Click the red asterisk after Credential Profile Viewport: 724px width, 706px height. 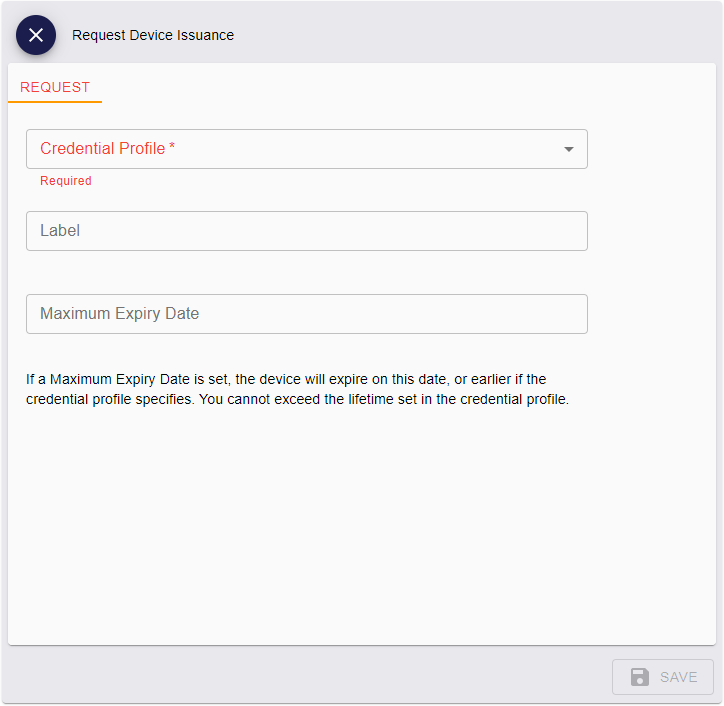tap(172, 148)
